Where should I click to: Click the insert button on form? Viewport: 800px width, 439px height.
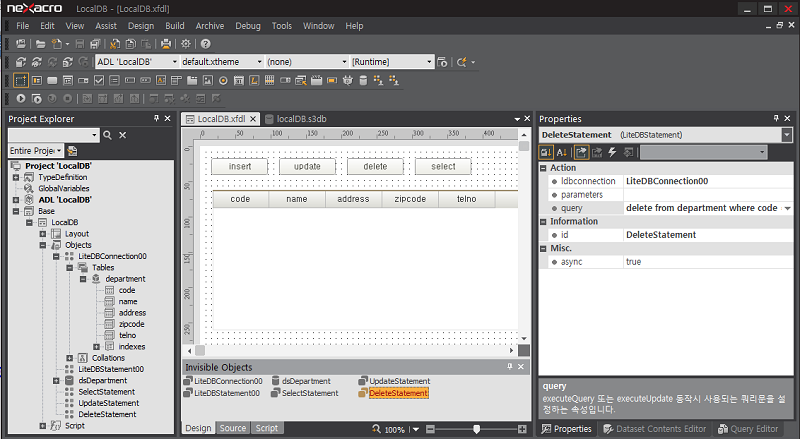pyautogui.click(x=240, y=166)
